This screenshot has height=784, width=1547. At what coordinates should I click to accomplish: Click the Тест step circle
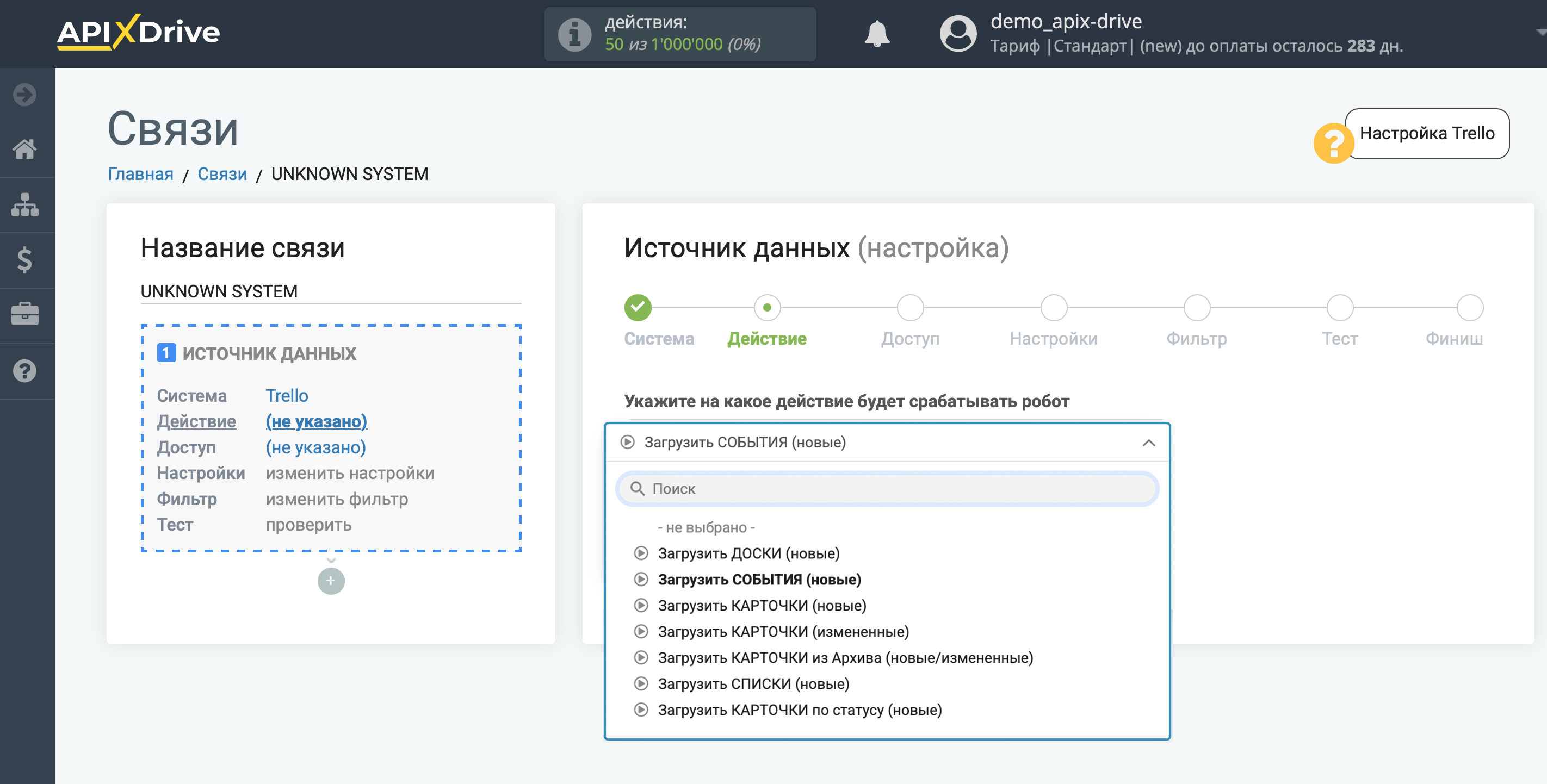pos(1340,307)
